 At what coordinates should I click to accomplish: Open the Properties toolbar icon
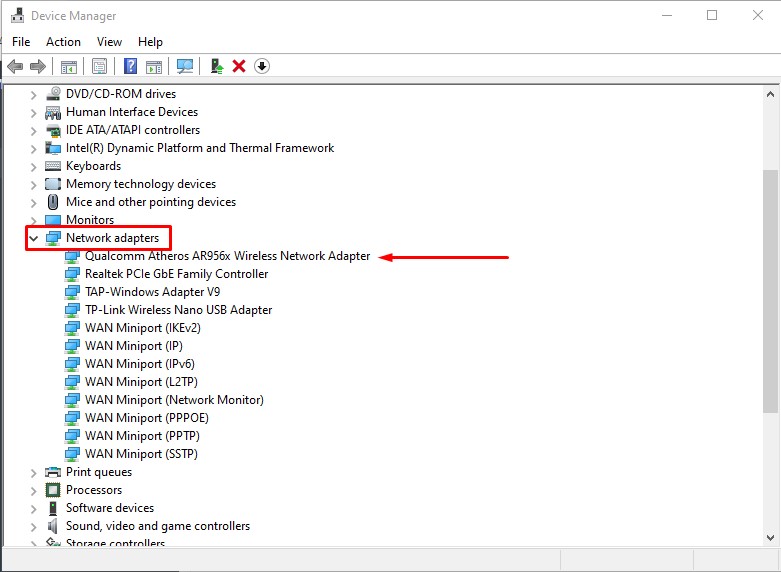(x=99, y=66)
